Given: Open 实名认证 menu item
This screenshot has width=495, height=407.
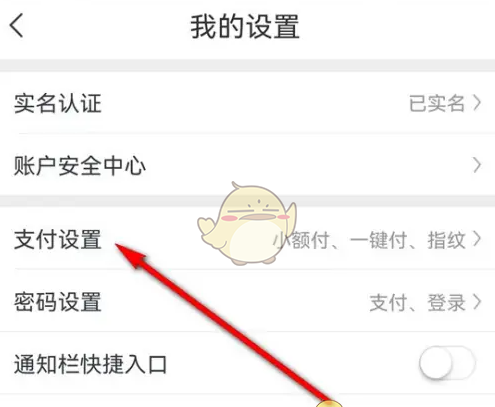Looking at the screenshot, I should [247, 103].
